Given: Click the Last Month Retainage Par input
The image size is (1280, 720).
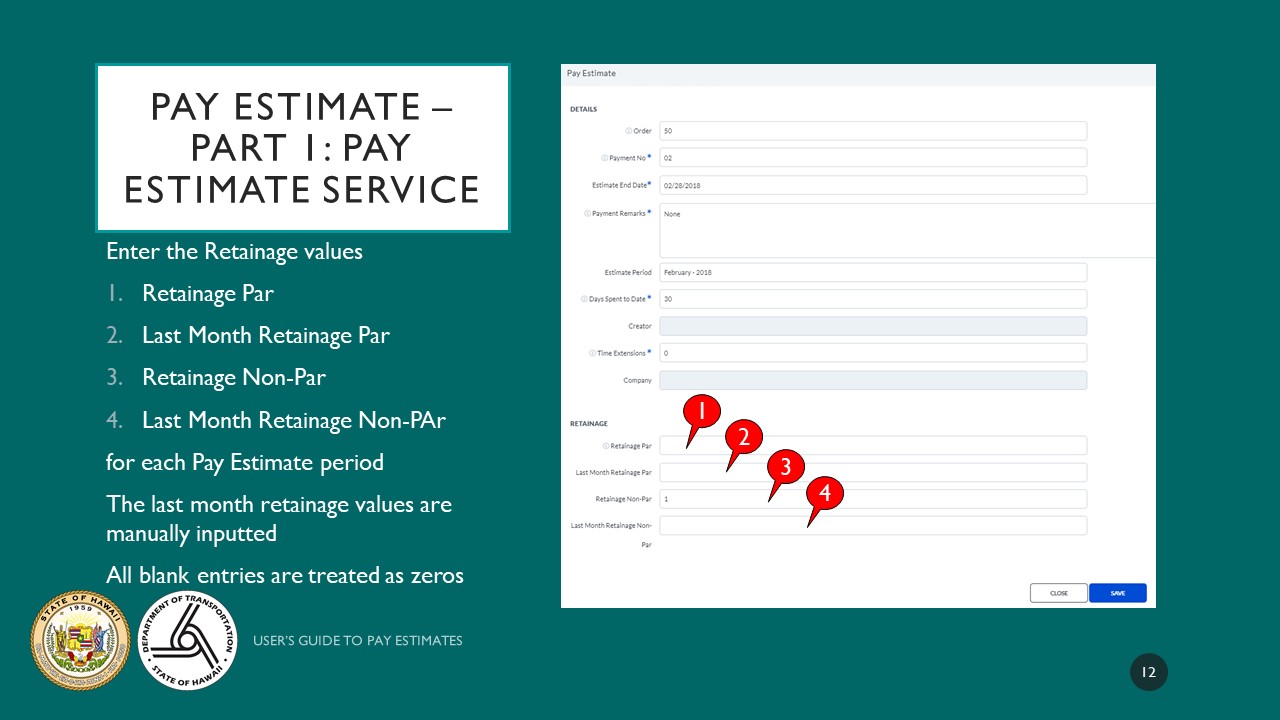Looking at the screenshot, I should [x=873, y=472].
